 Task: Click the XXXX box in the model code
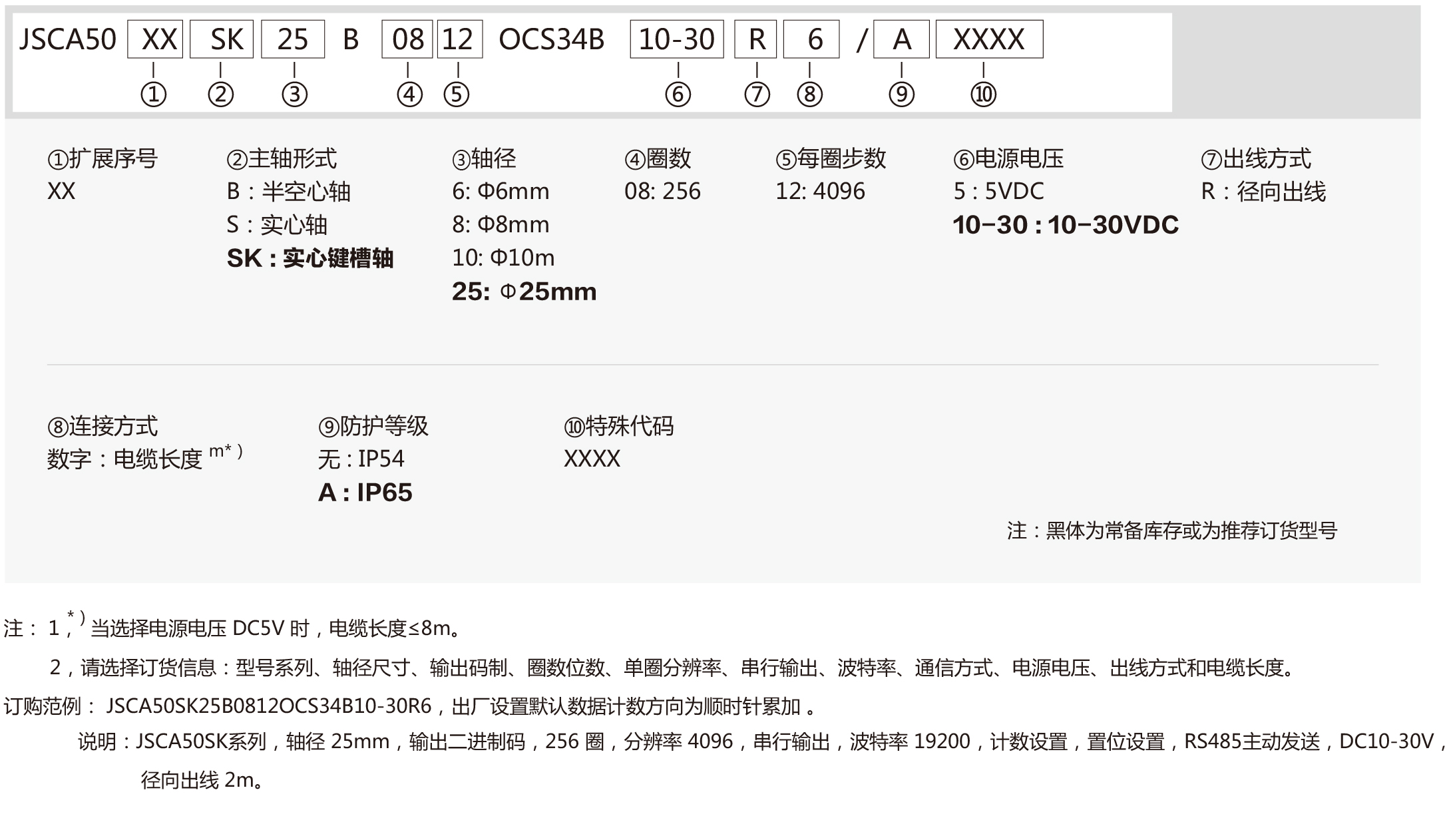click(x=990, y=39)
